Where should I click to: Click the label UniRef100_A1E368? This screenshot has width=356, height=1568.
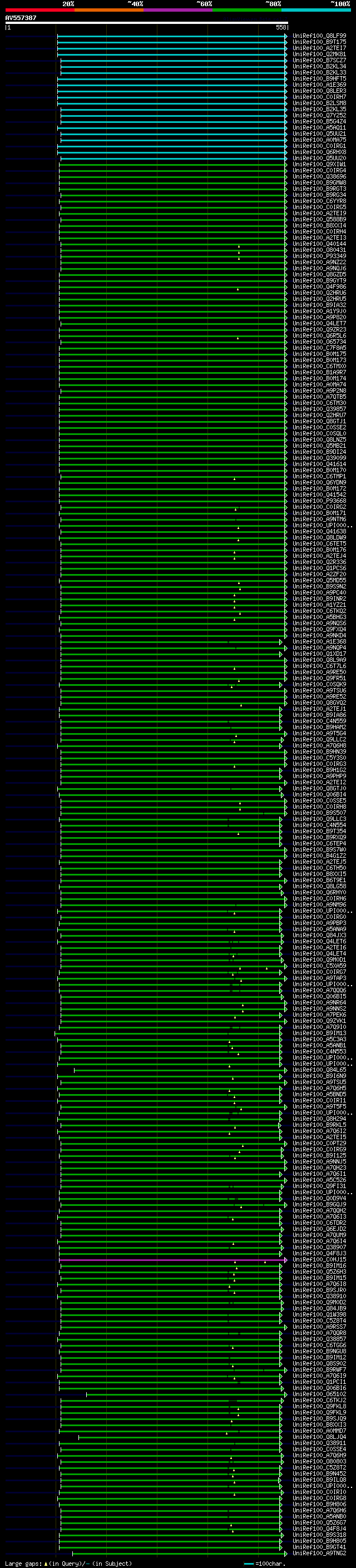[x=319, y=641]
